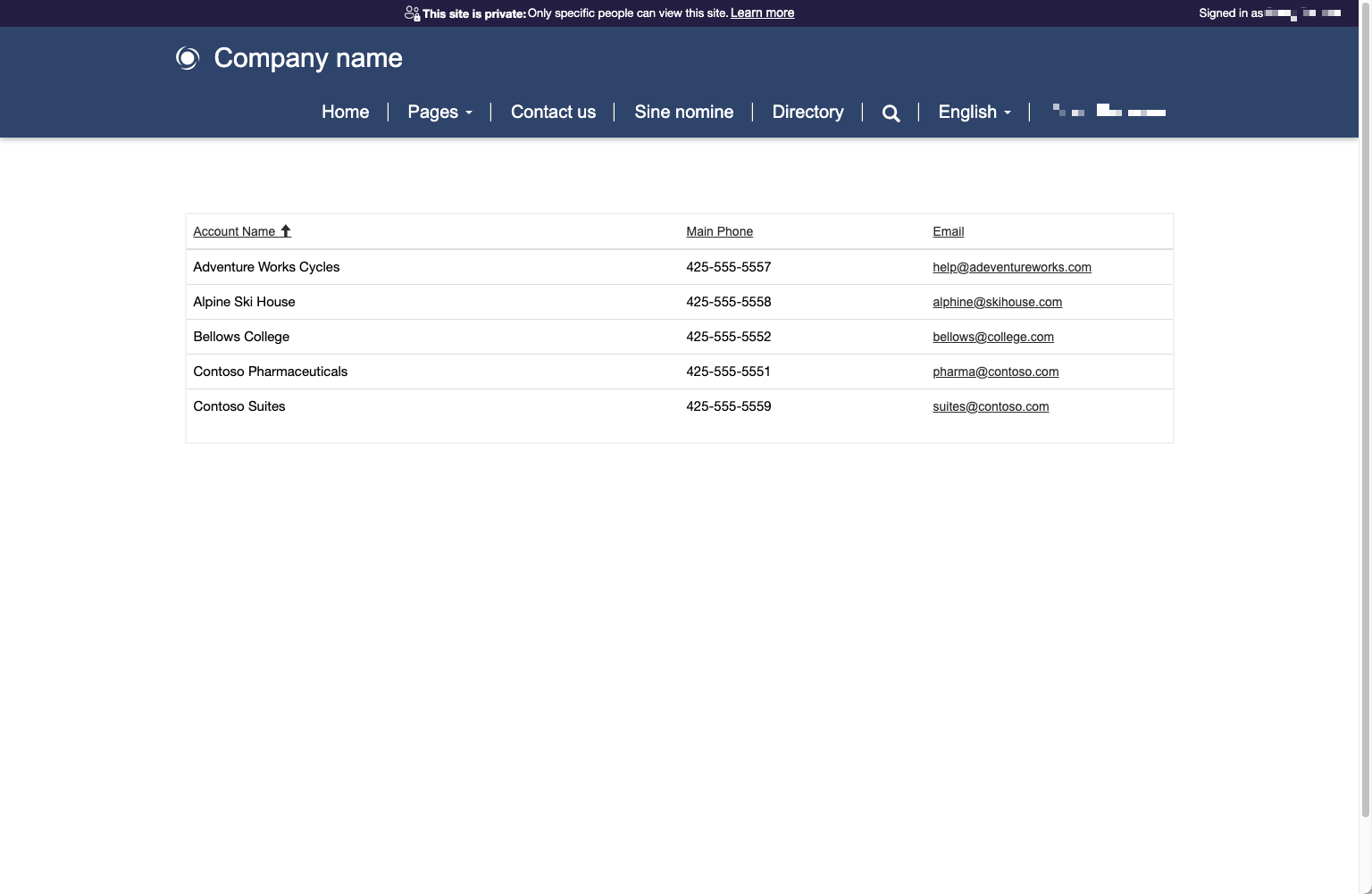Click the pharma@contoso.com email link

point(995,372)
